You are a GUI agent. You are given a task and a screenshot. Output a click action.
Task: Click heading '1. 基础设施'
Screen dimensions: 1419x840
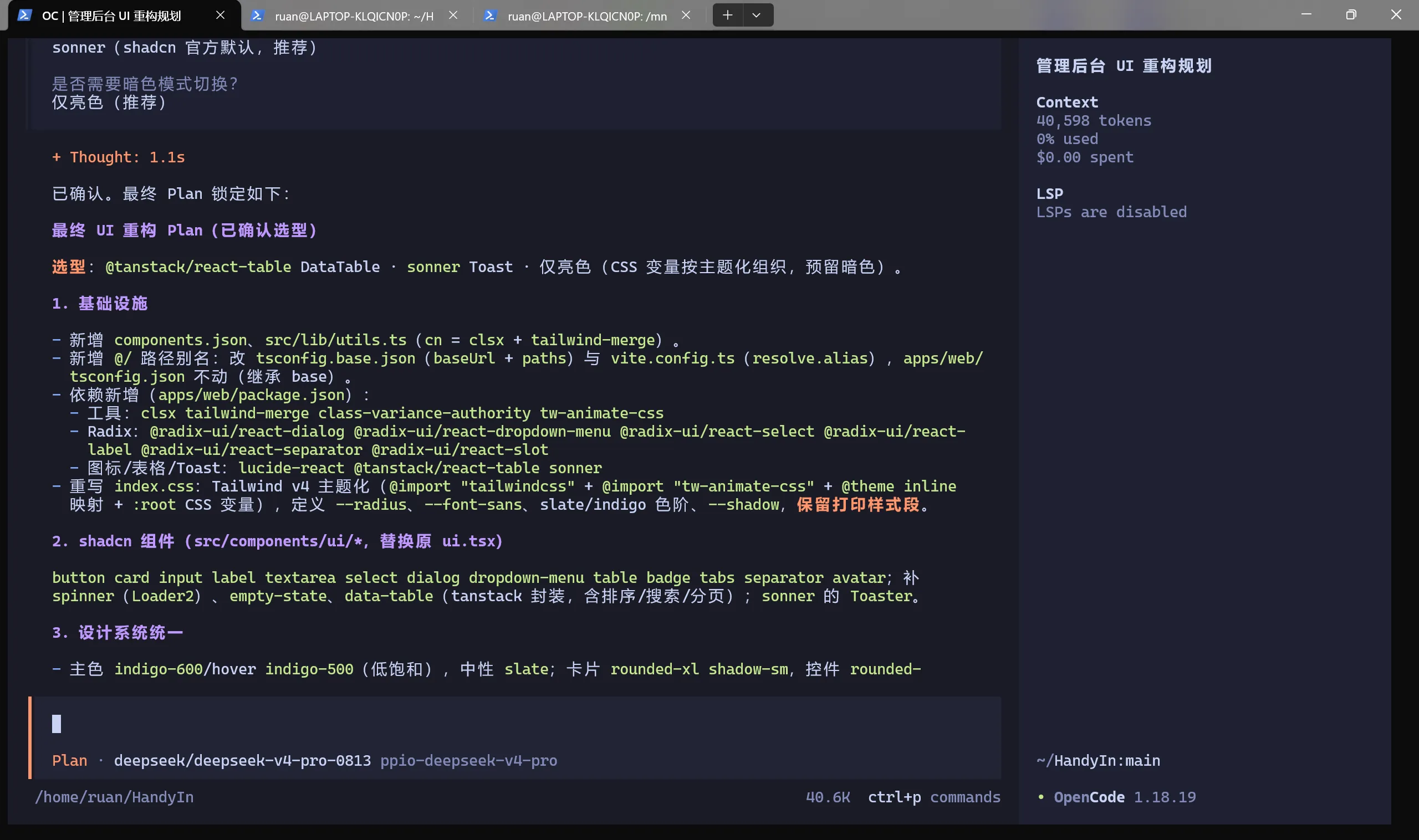point(100,304)
